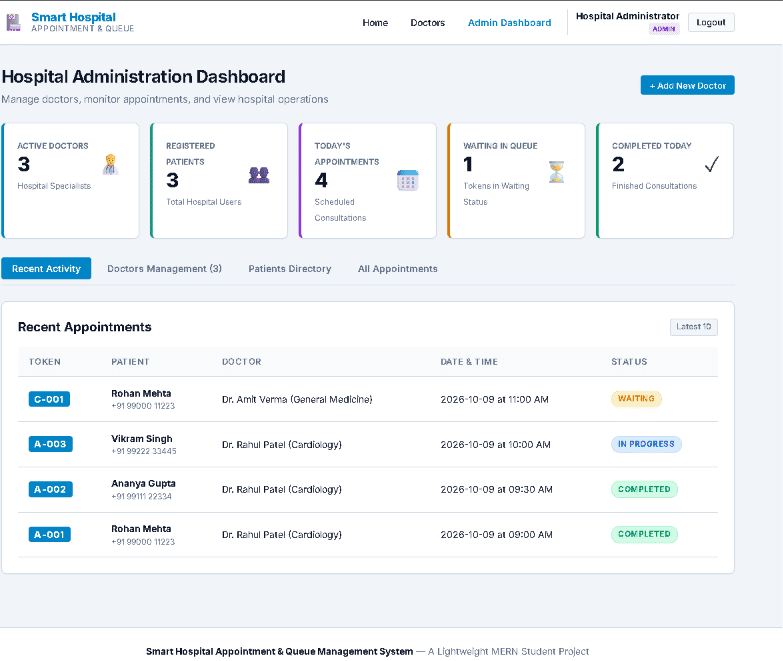Screen dimensions: 783x661
Task: Click the Waiting in Queue count 1
Action: (x=467, y=164)
